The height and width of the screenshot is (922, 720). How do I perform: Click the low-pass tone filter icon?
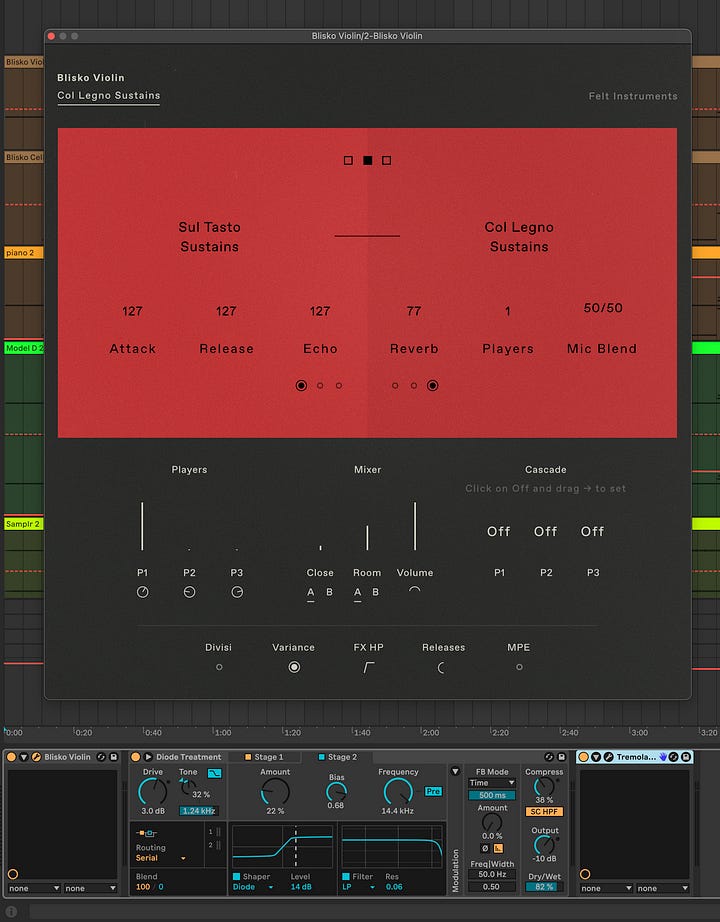pos(214,773)
